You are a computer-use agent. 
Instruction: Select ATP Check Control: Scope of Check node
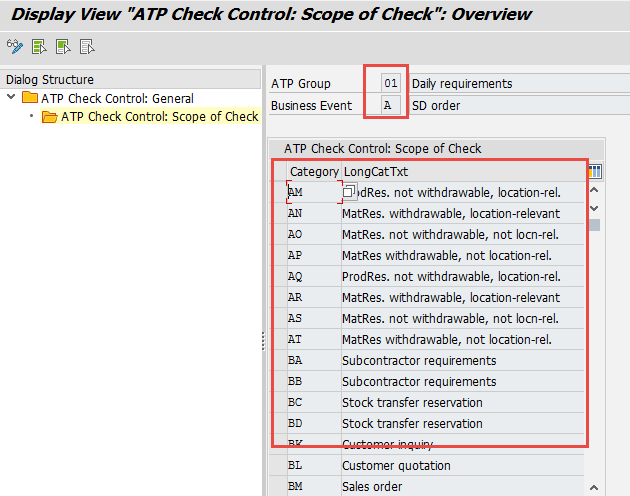(x=160, y=117)
